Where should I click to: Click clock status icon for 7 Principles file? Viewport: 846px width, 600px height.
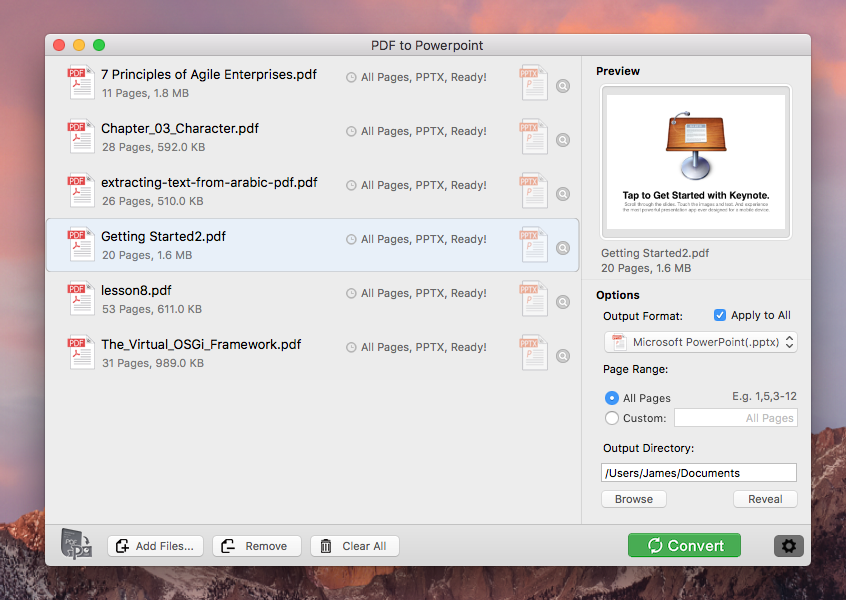(351, 77)
